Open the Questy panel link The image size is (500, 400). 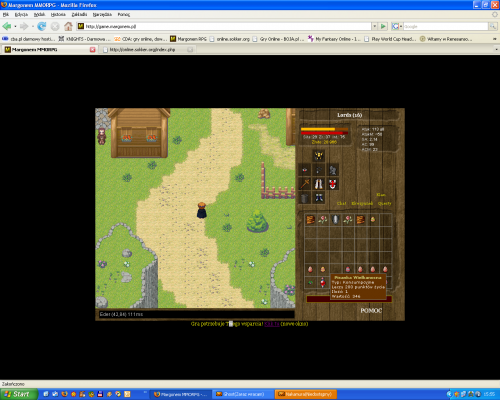click(384, 203)
